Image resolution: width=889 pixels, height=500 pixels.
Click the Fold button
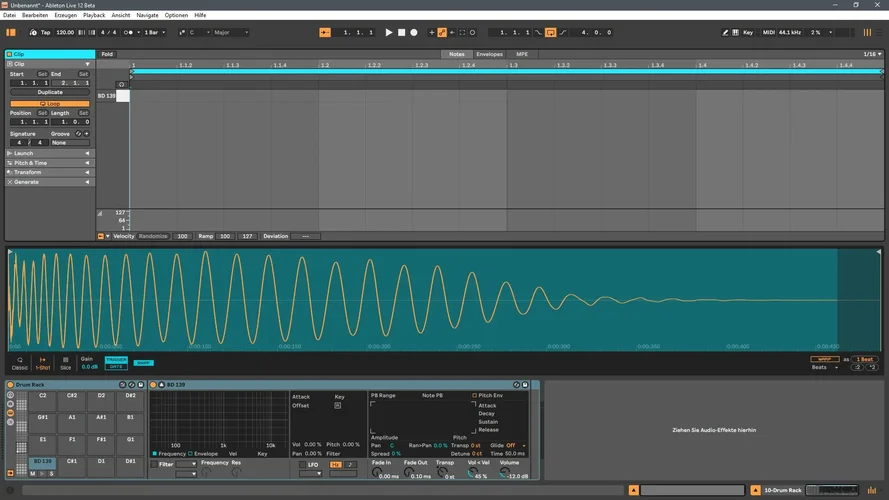coord(107,54)
